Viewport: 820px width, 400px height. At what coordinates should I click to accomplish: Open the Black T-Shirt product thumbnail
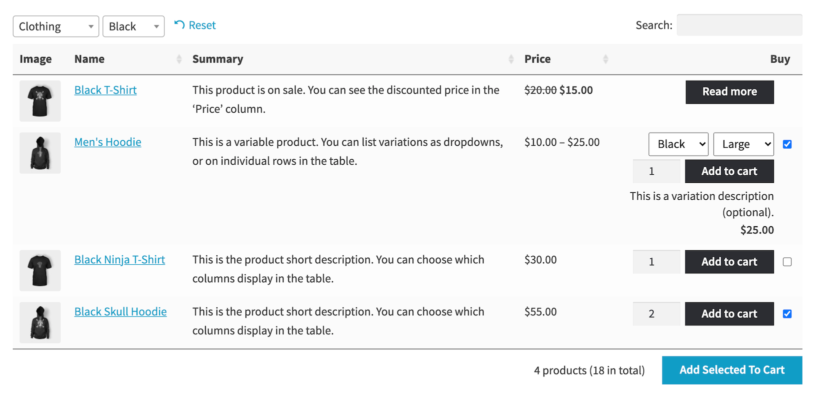[x=40, y=101]
